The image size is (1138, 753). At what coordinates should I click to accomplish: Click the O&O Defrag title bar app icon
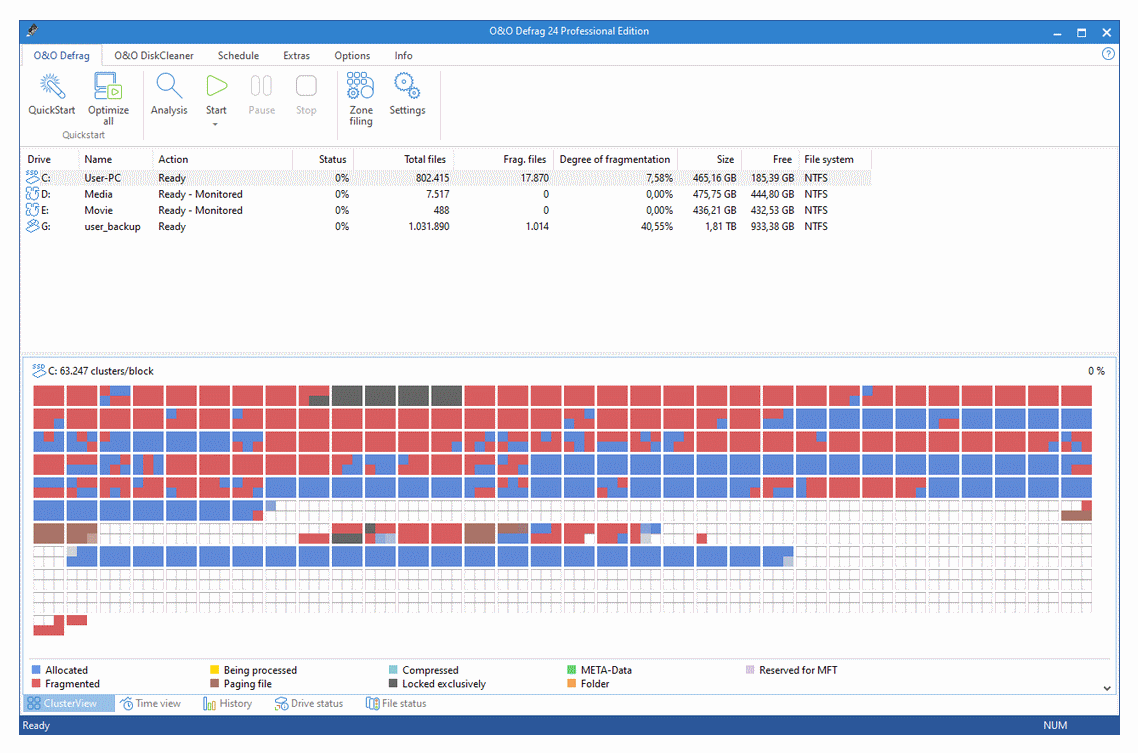point(32,30)
